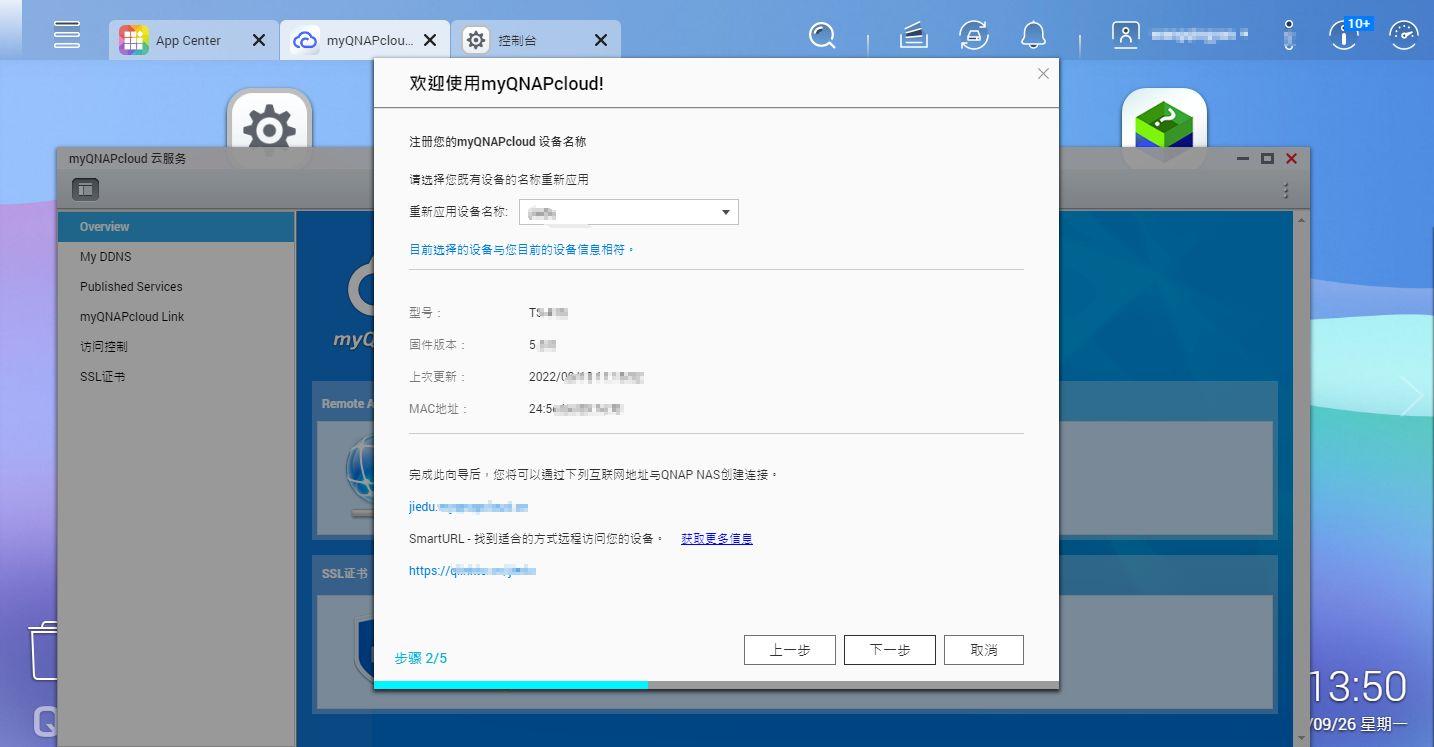The width and height of the screenshot is (1434, 747).
Task: Click the 上一步 button
Action: (790, 650)
